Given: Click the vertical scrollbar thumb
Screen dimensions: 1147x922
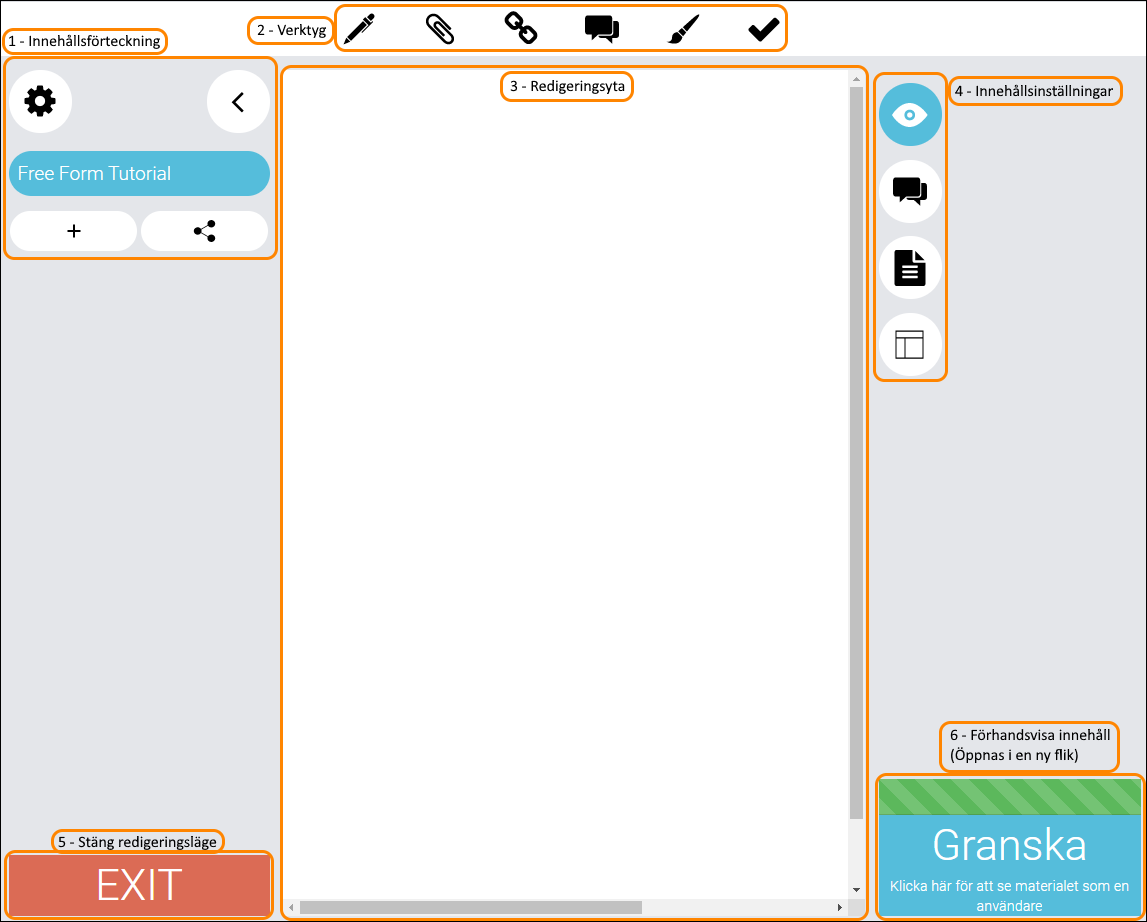Looking at the screenshot, I should click(857, 452).
